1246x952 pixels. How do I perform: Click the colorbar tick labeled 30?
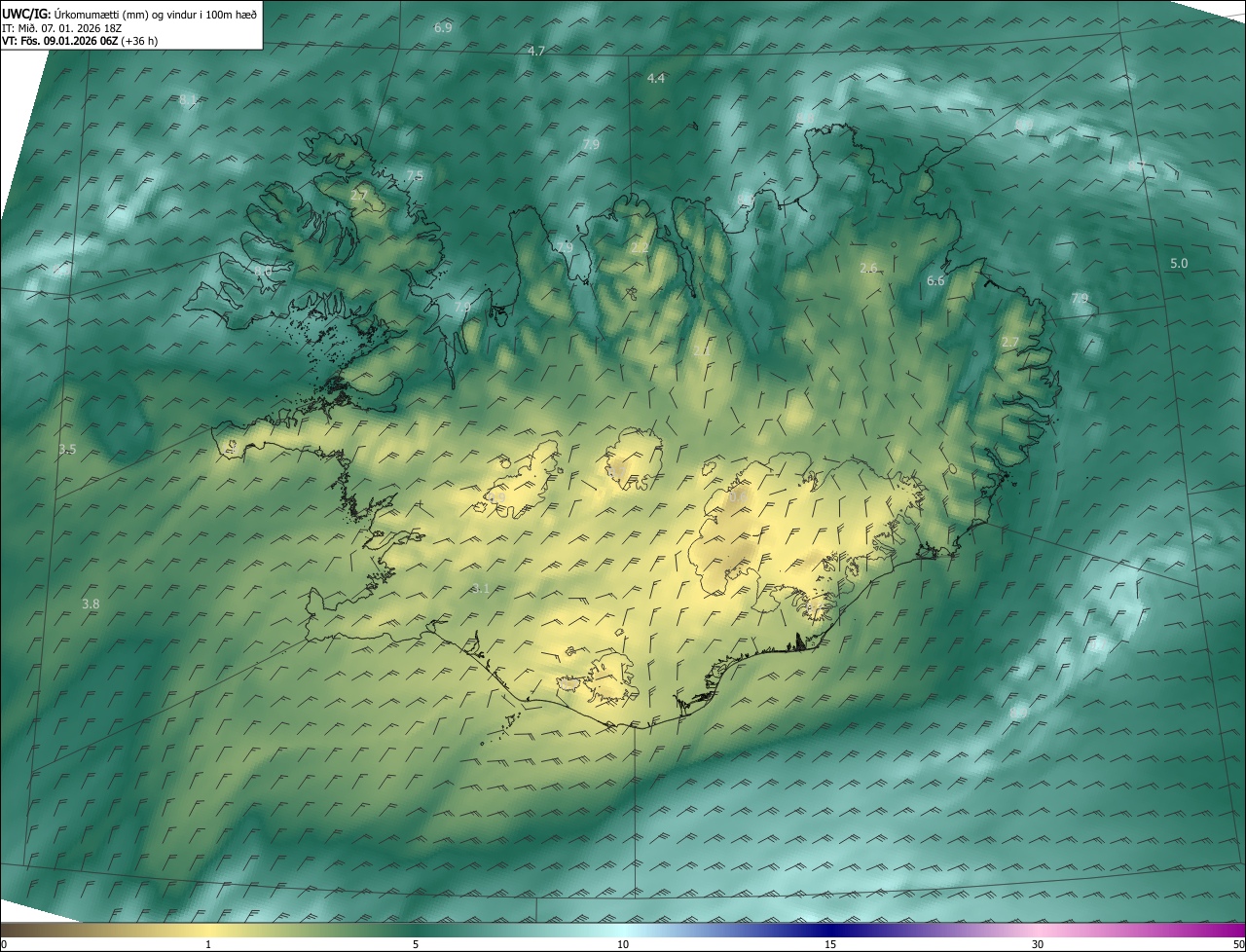point(1038,944)
